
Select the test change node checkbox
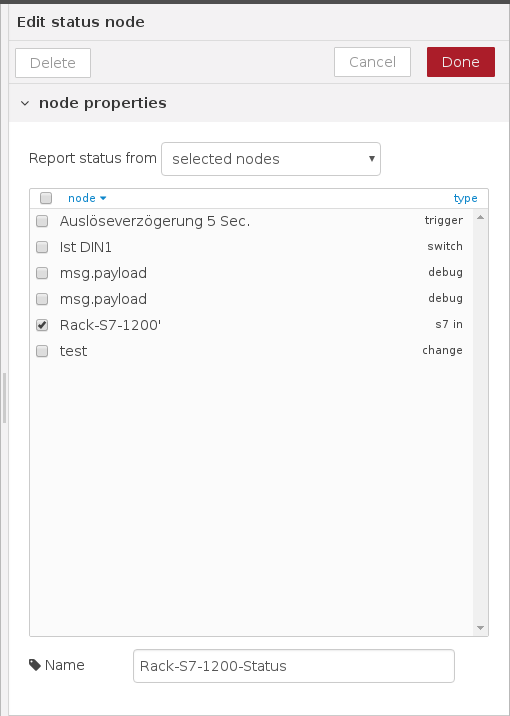[42, 351]
